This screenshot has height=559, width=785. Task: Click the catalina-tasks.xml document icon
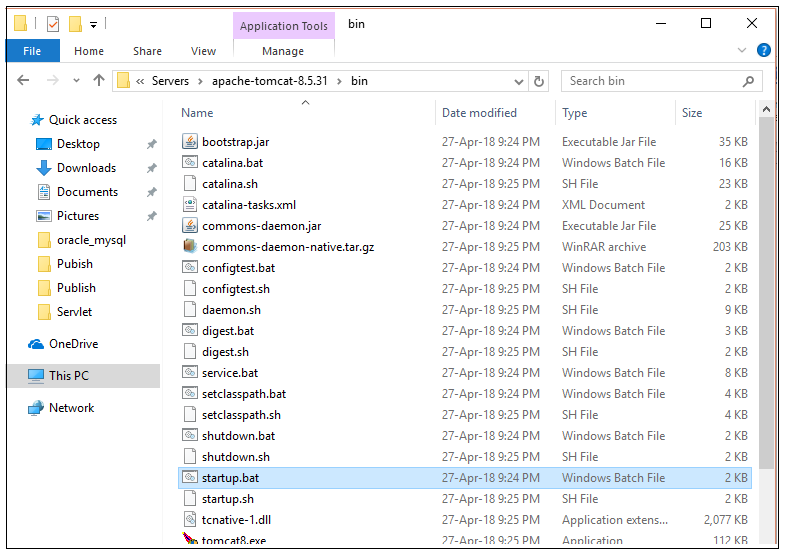point(189,205)
